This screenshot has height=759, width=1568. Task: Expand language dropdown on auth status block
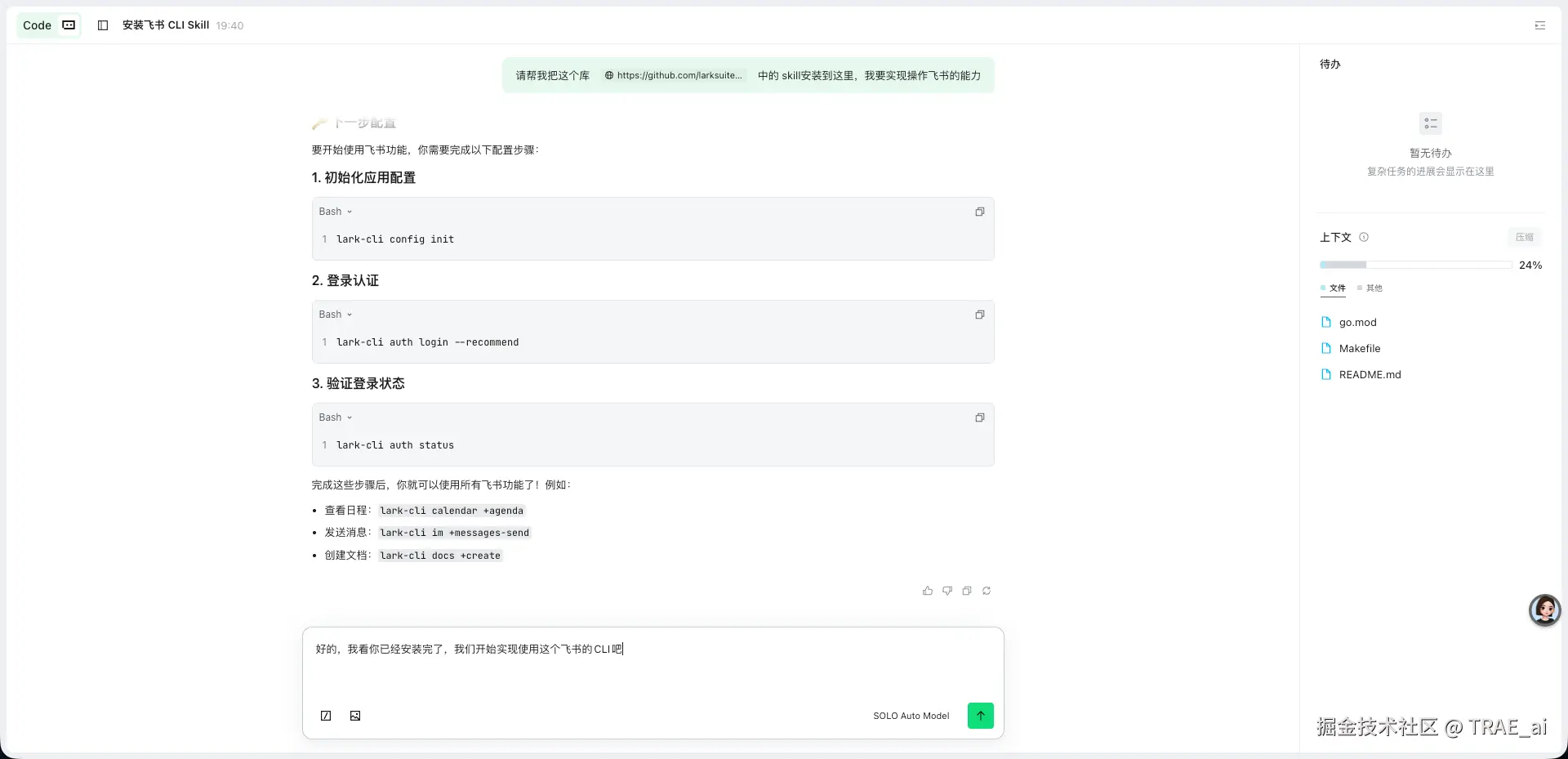point(336,417)
